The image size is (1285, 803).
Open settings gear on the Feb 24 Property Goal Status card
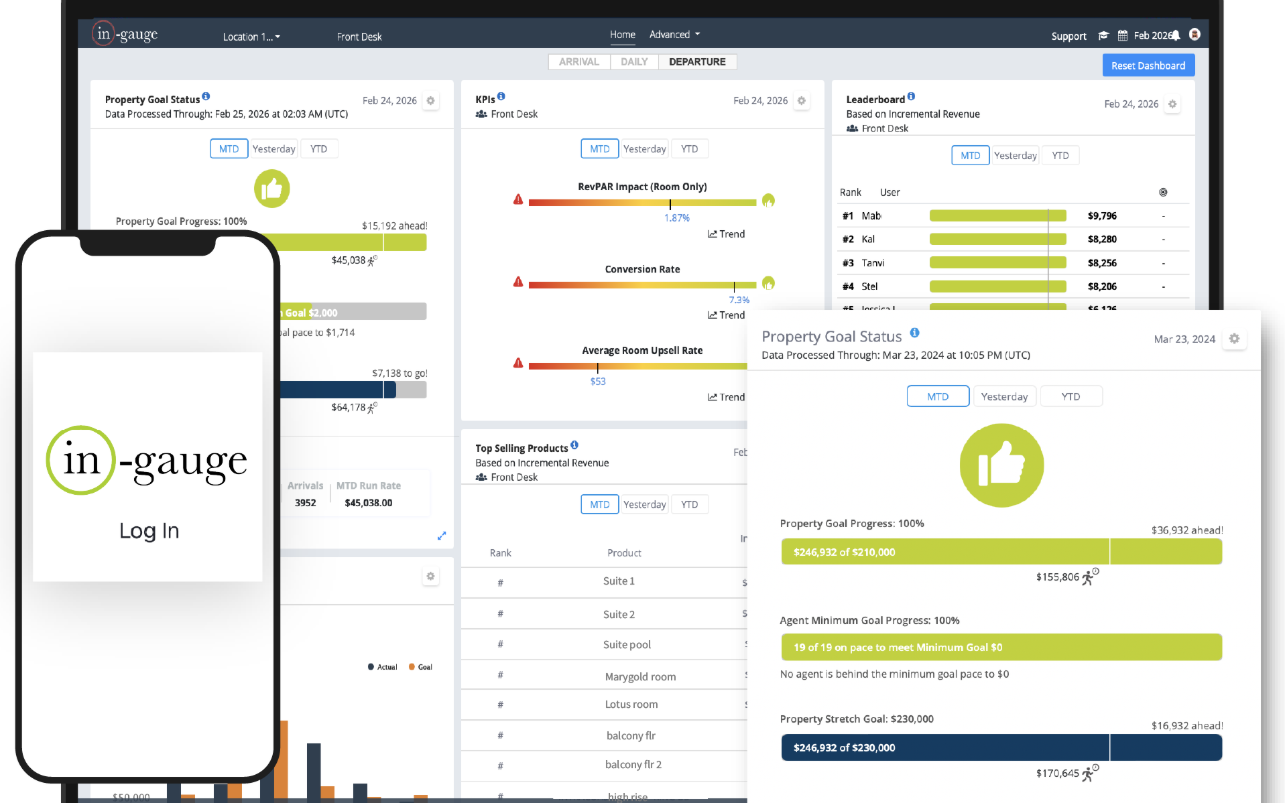431,101
